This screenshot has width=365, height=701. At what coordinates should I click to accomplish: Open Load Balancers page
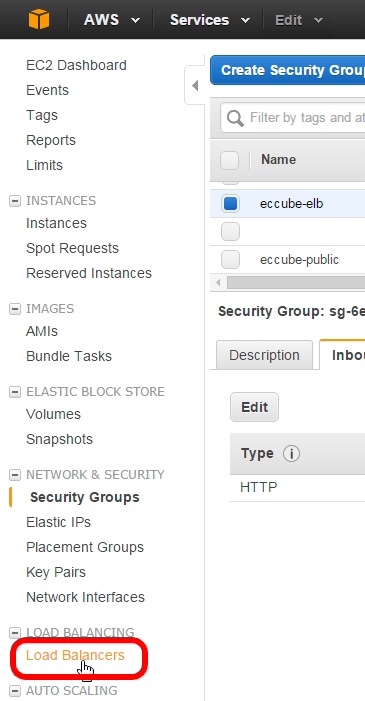tap(75, 655)
